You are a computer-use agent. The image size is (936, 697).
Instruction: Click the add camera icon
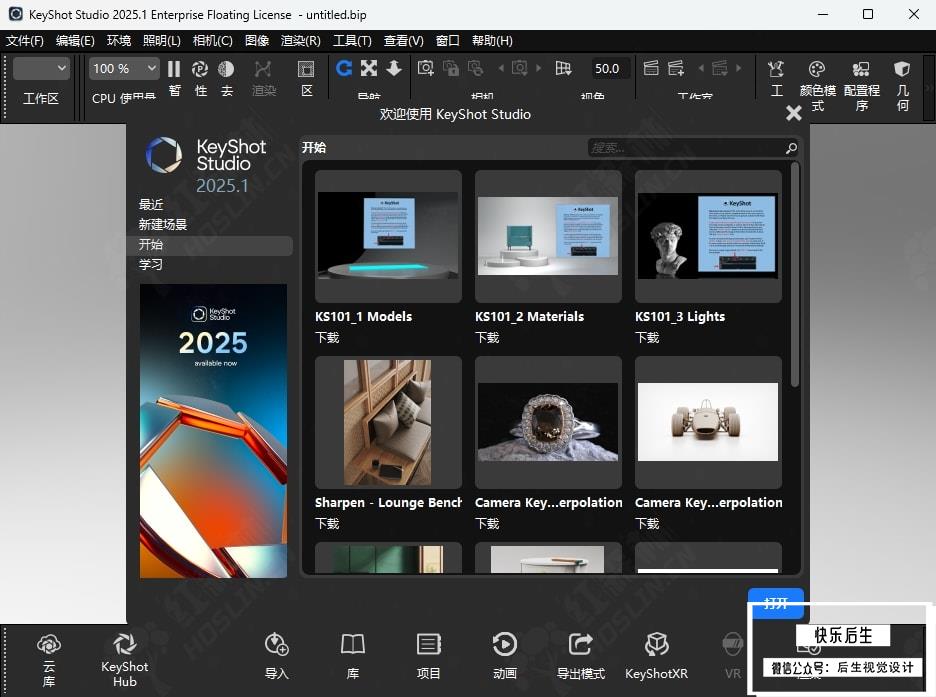[x=426, y=69]
